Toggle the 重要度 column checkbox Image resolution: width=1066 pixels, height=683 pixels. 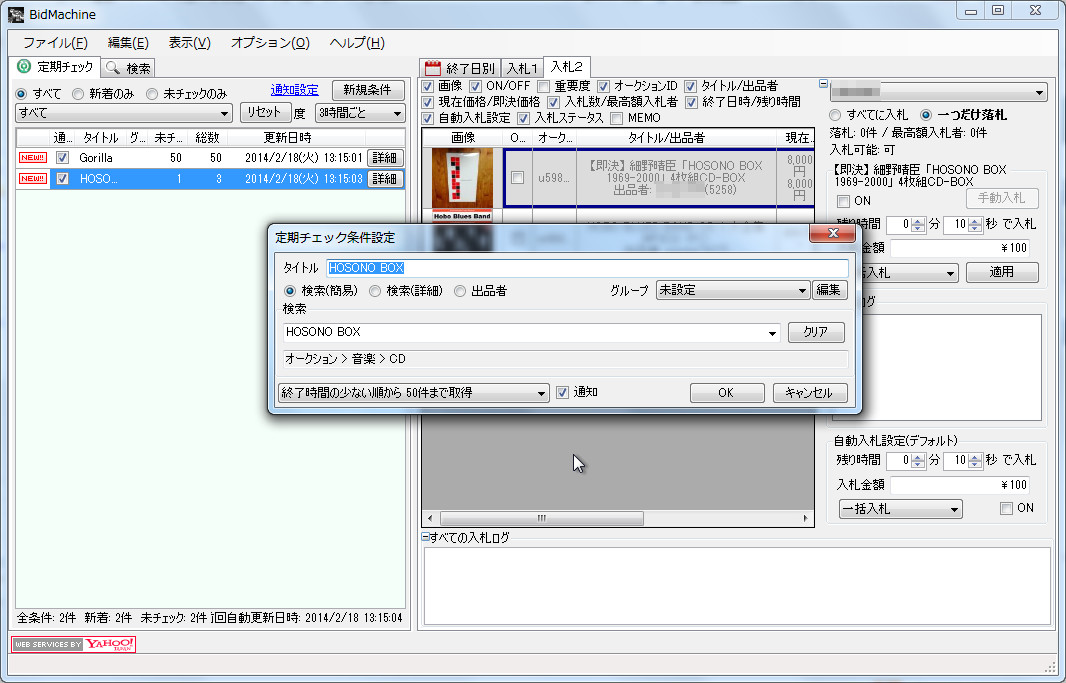click(x=542, y=84)
